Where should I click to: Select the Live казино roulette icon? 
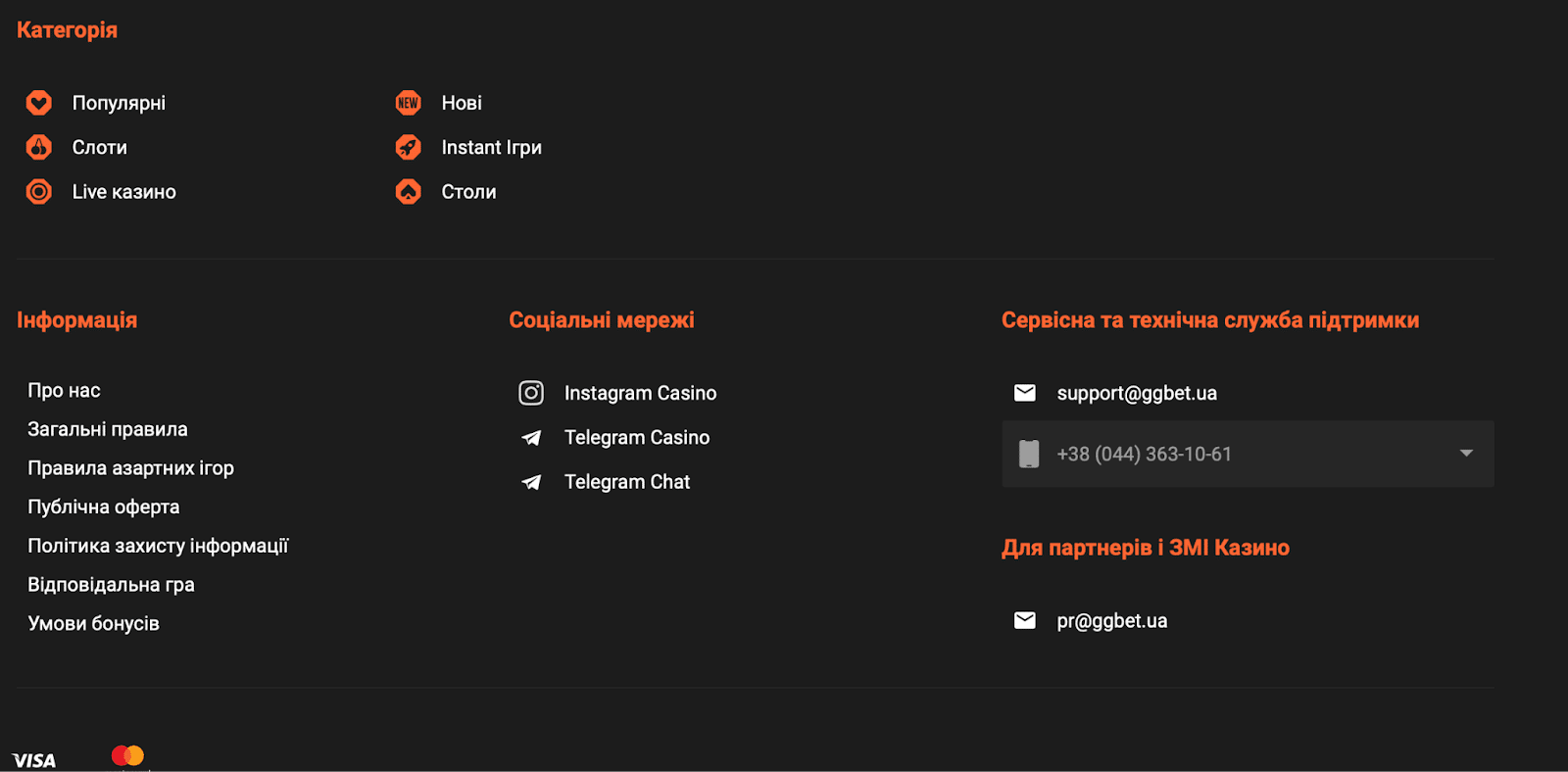point(39,192)
